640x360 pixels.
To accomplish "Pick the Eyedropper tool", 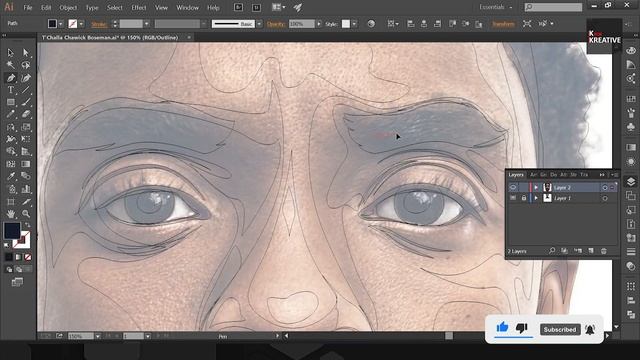I will (x=11, y=176).
